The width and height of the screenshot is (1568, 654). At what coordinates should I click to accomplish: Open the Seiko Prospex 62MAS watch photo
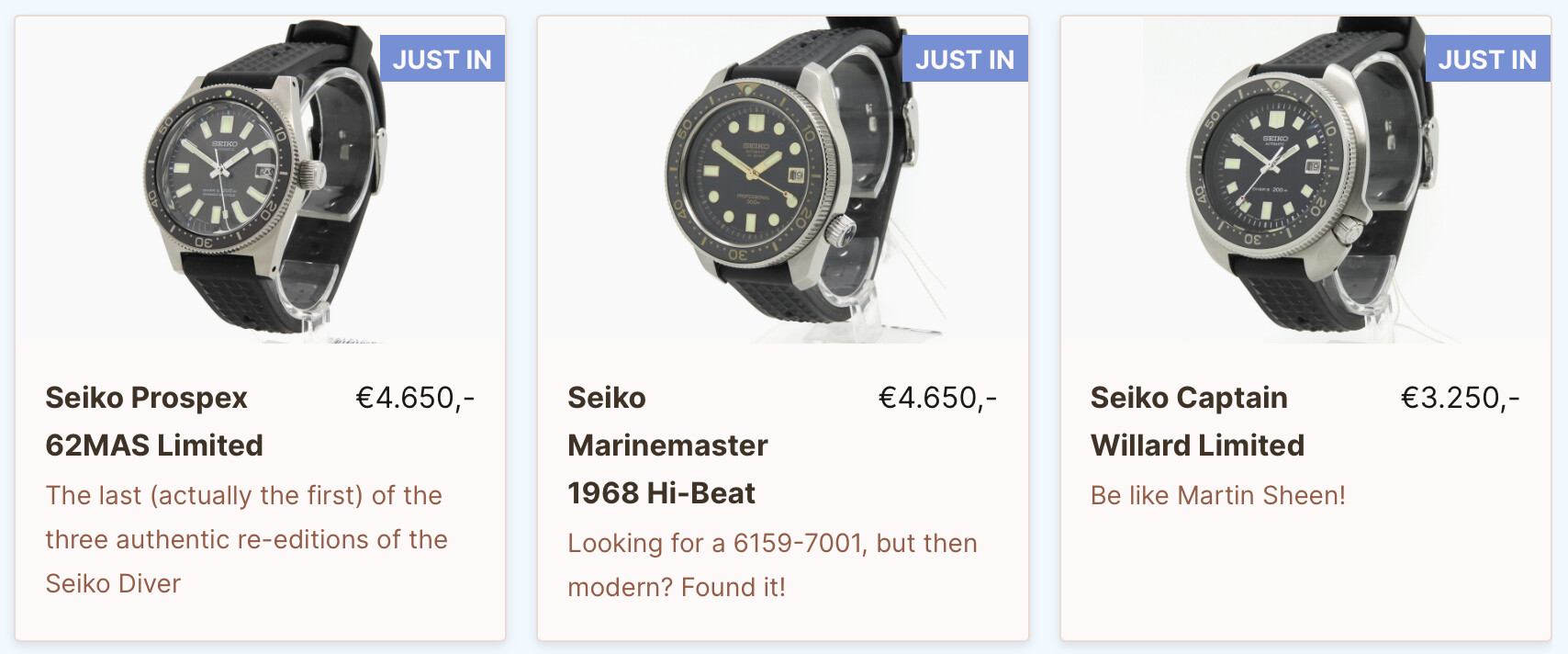click(260, 180)
